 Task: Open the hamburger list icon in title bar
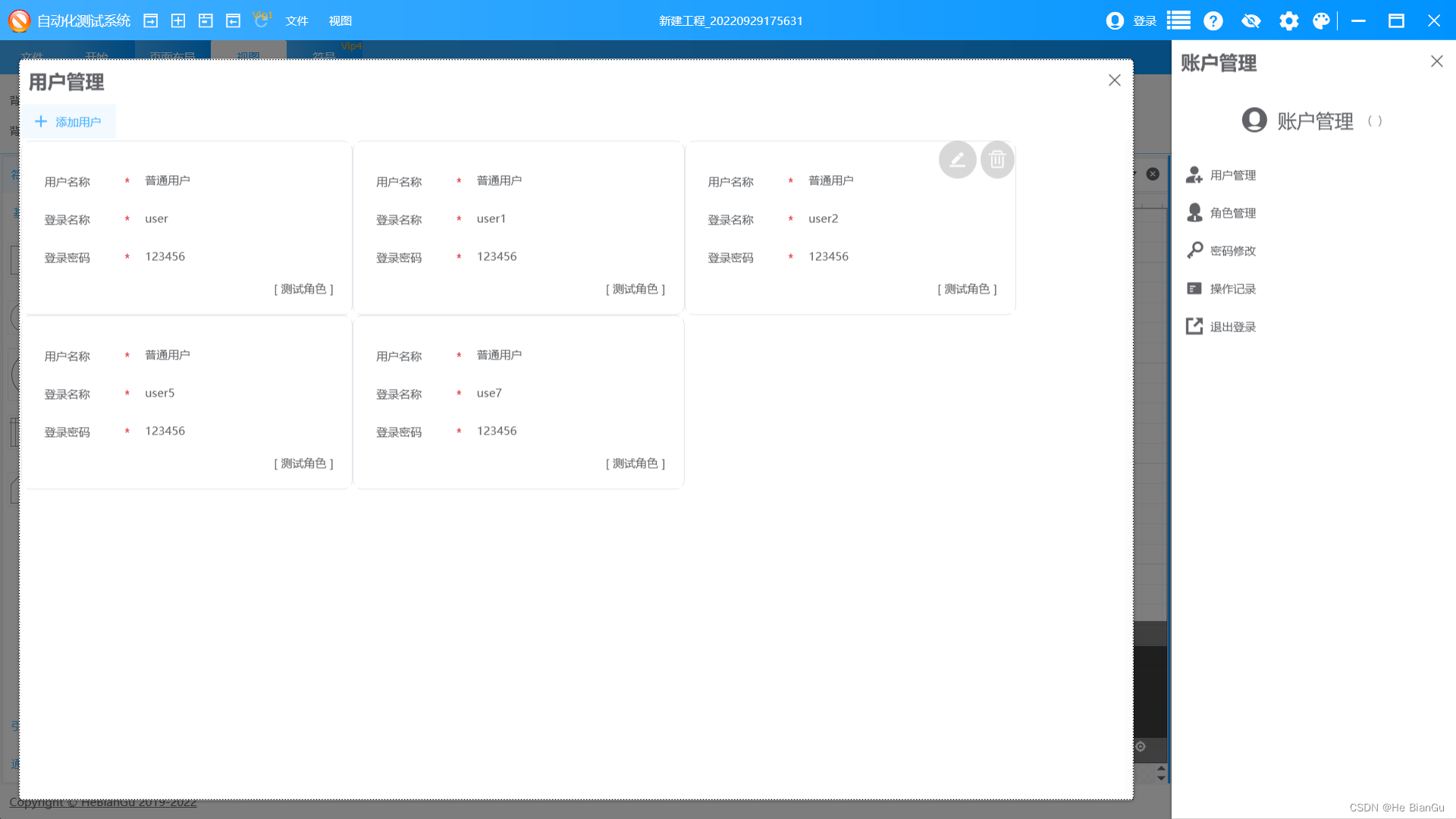tap(1178, 20)
